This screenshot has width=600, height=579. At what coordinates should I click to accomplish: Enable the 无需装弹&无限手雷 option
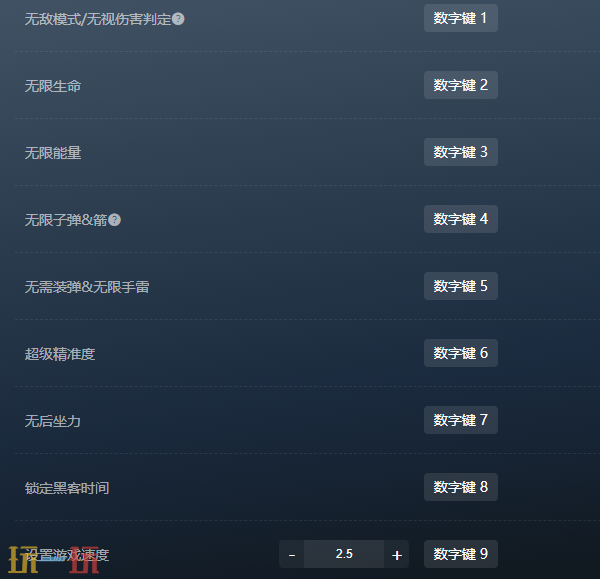coord(87,287)
